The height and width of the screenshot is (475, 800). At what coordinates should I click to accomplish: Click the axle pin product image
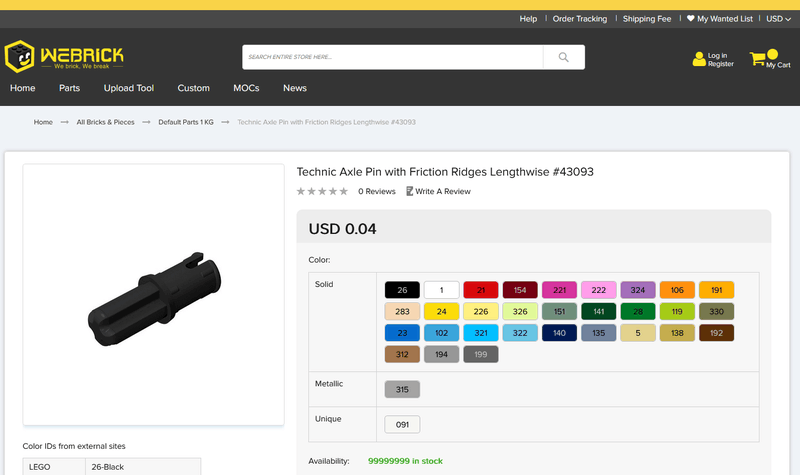[x=154, y=299]
